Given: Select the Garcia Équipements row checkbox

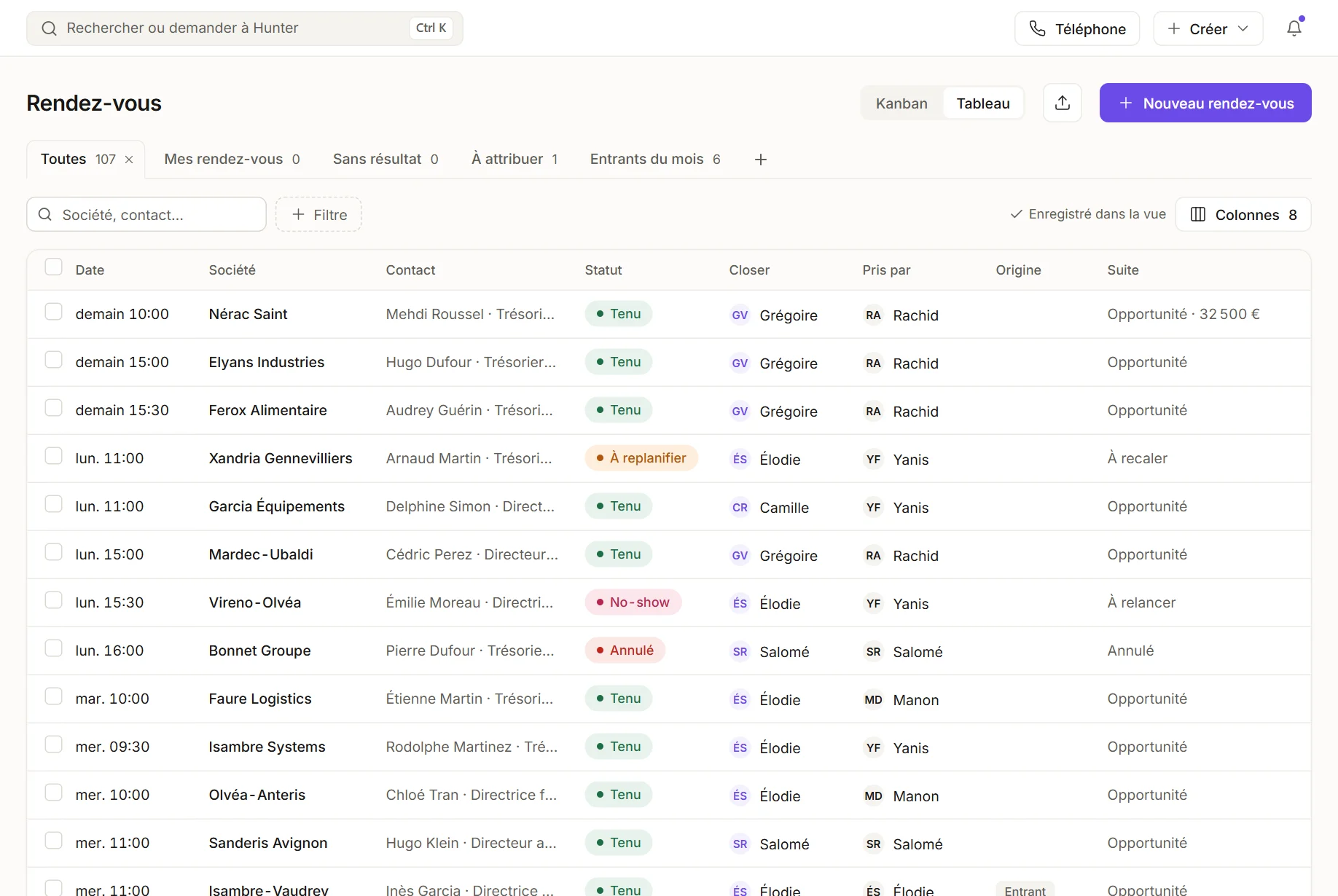Looking at the screenshot, I should tap(53, 504).
